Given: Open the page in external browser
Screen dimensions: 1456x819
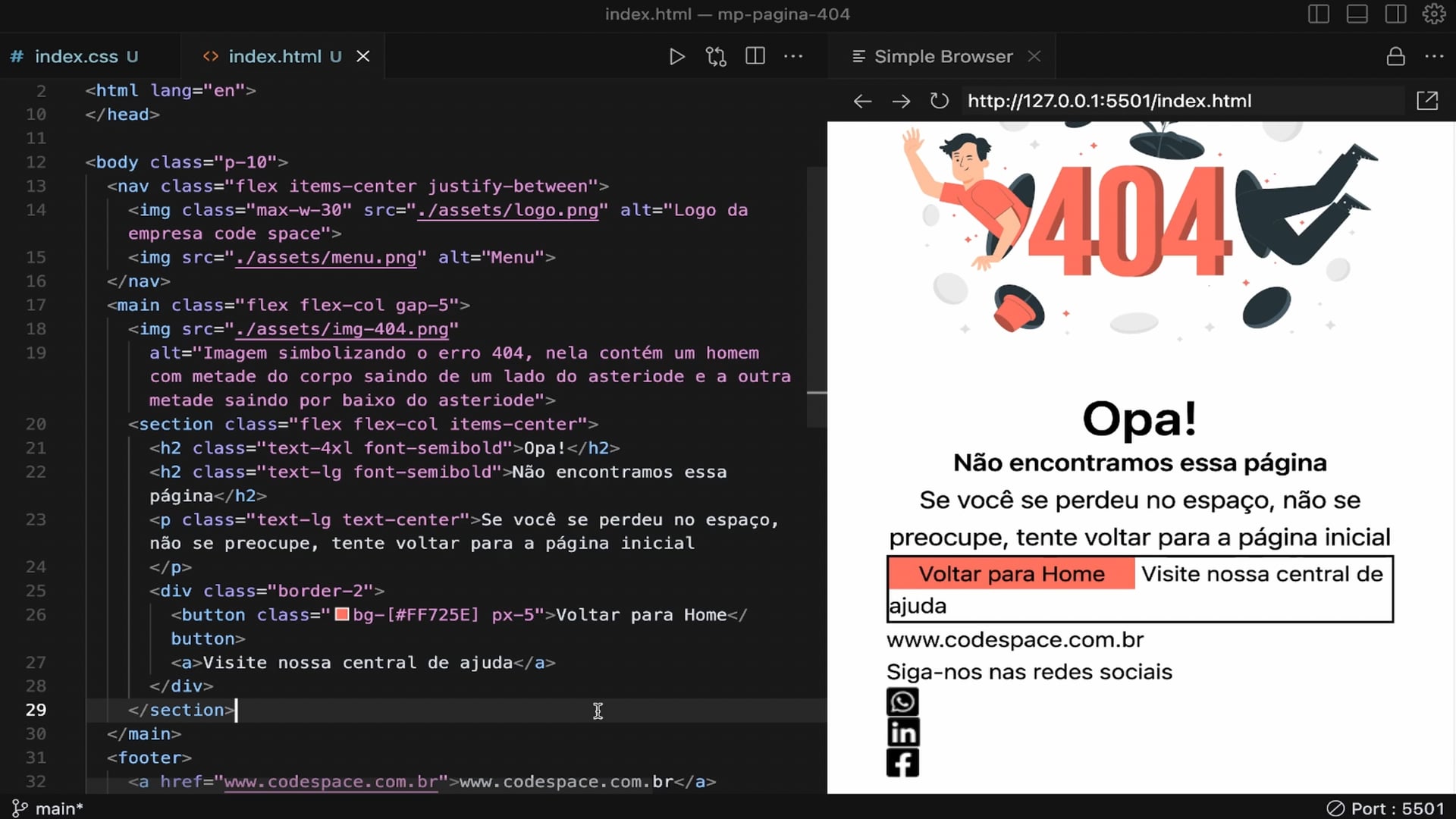Looking at the screenshot, I should point(1427,101).
